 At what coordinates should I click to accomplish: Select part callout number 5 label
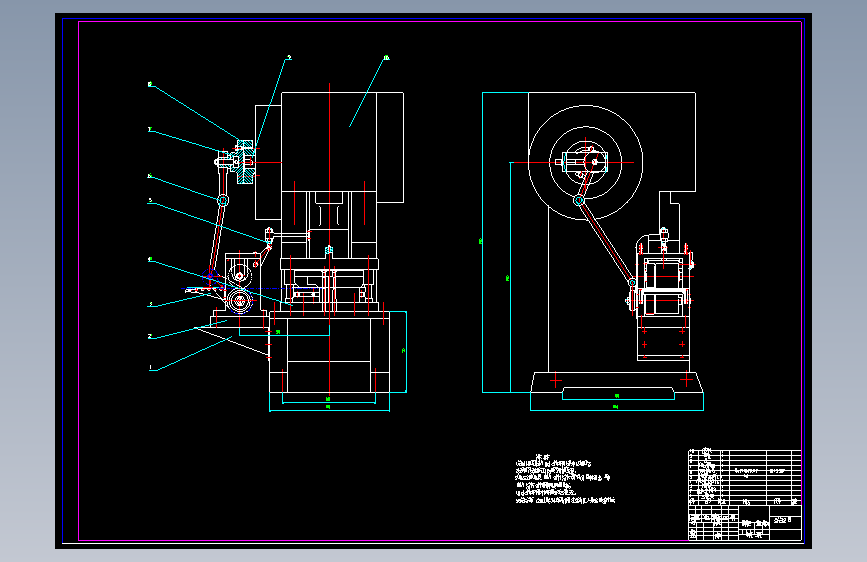(x=150, y=200)
